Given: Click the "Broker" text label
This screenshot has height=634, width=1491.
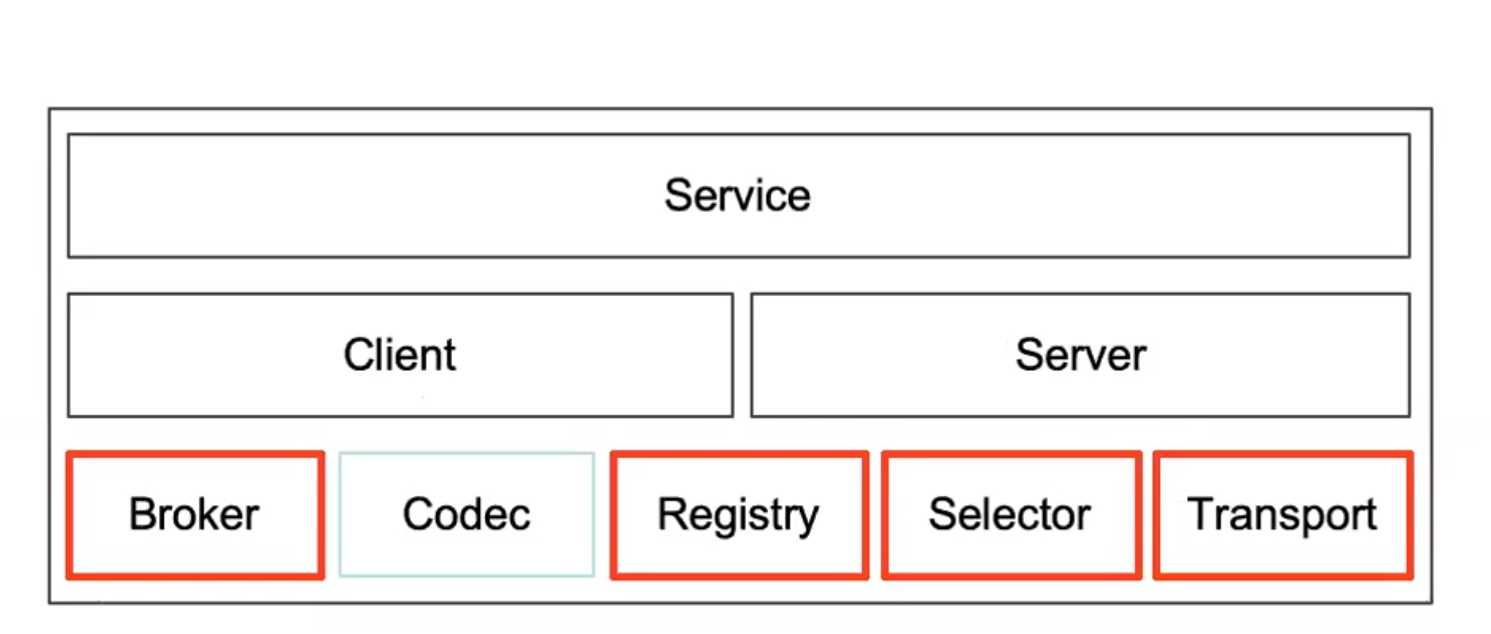Looking at the screenshot, I should coord(195,515).
